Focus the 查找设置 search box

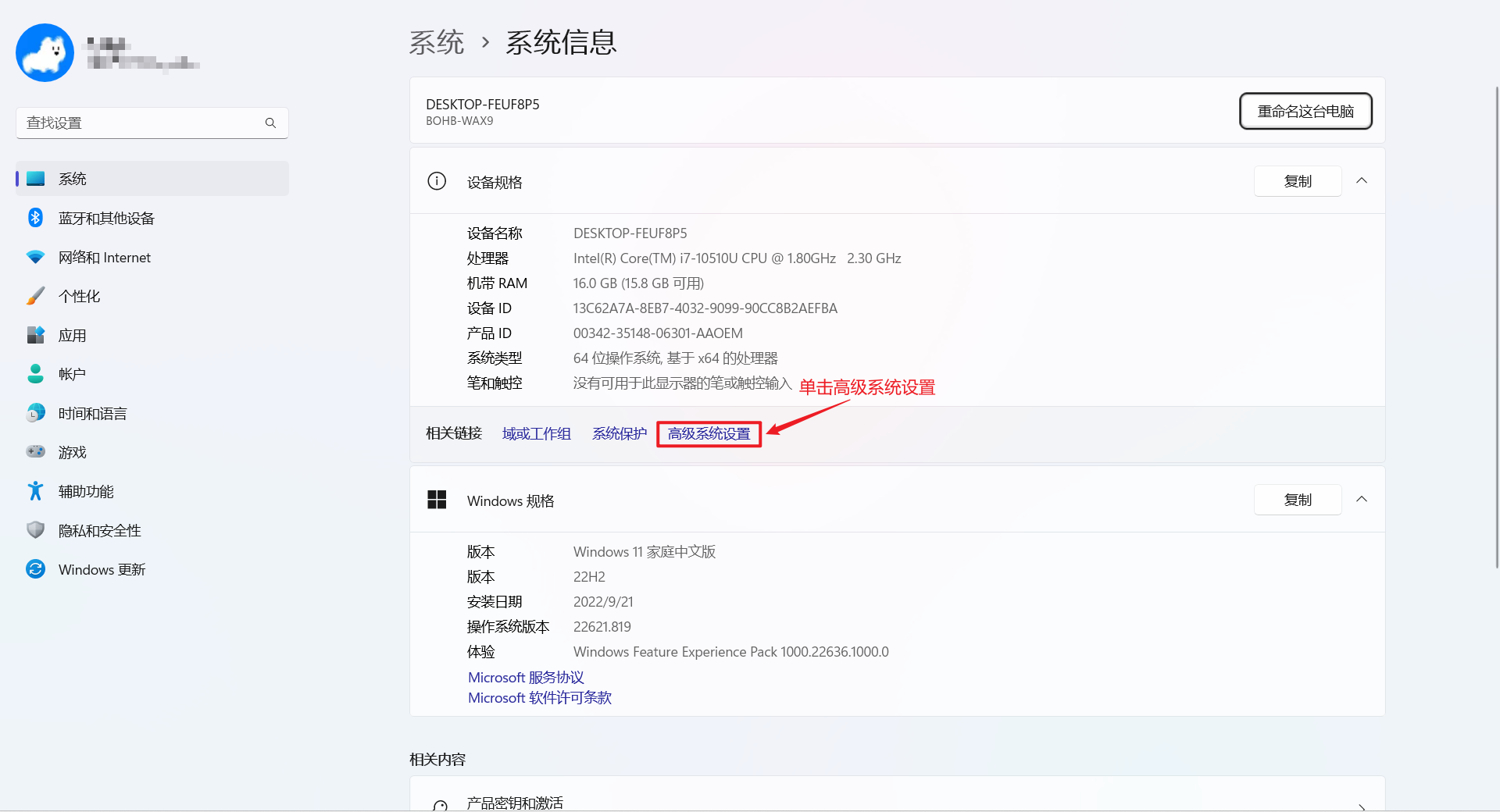click(x=152, y=123)
